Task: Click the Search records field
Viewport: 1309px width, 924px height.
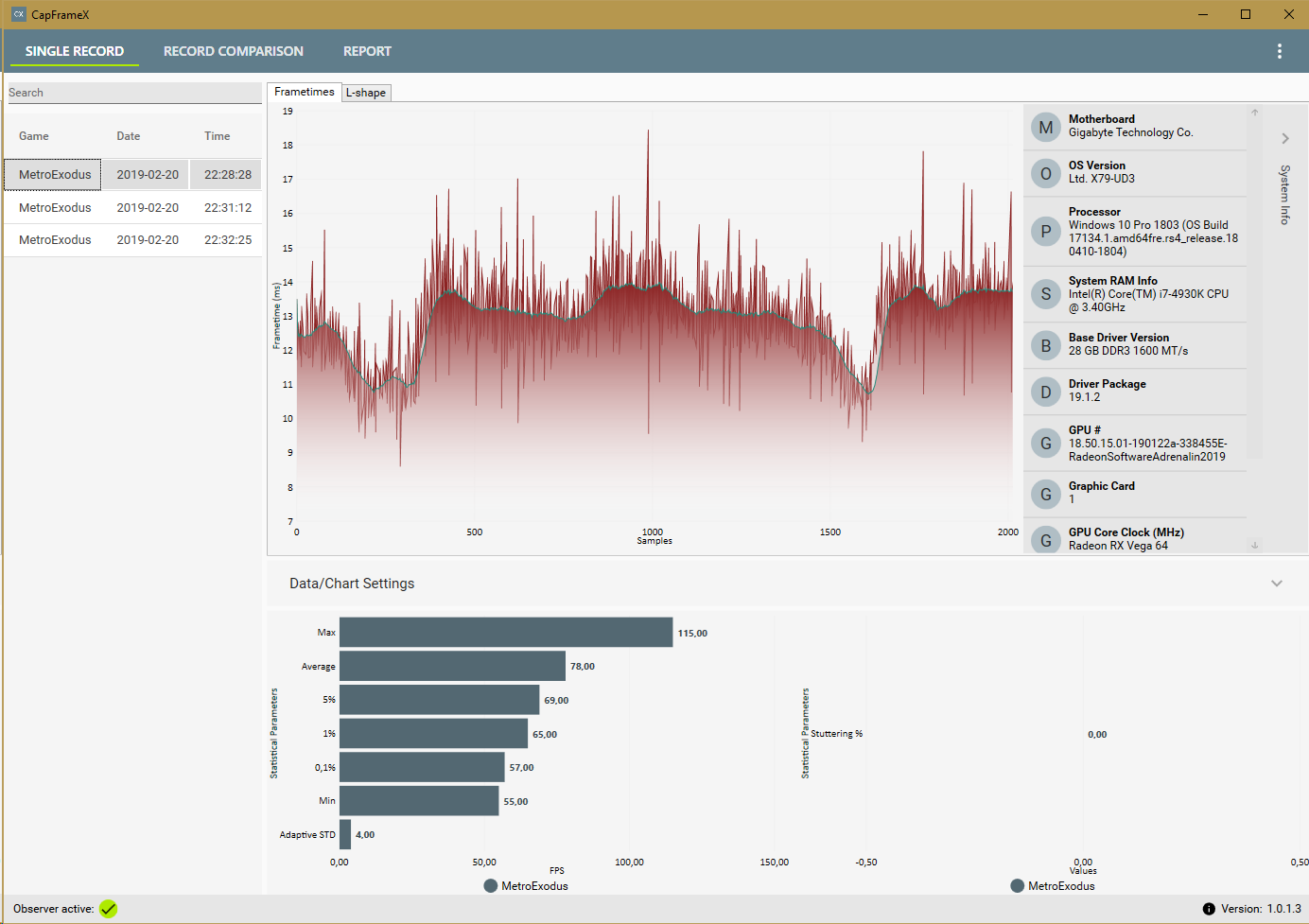Action: [133, 93]
